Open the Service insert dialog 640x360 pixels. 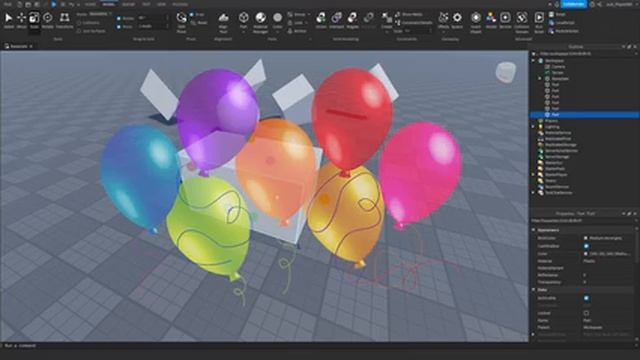tap(505, 20)
